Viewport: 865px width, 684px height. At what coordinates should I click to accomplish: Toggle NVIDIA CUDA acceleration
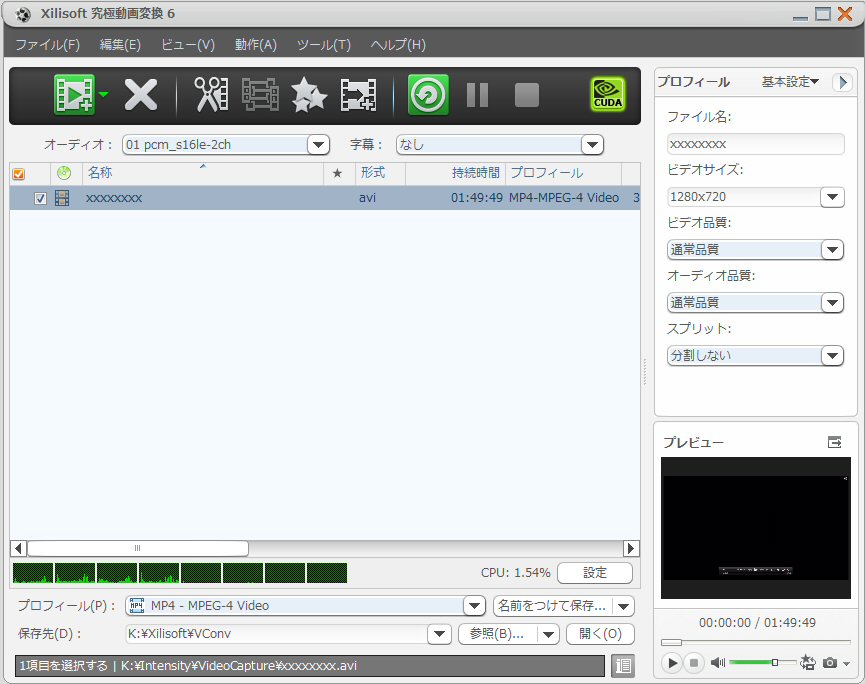[608, 95]
